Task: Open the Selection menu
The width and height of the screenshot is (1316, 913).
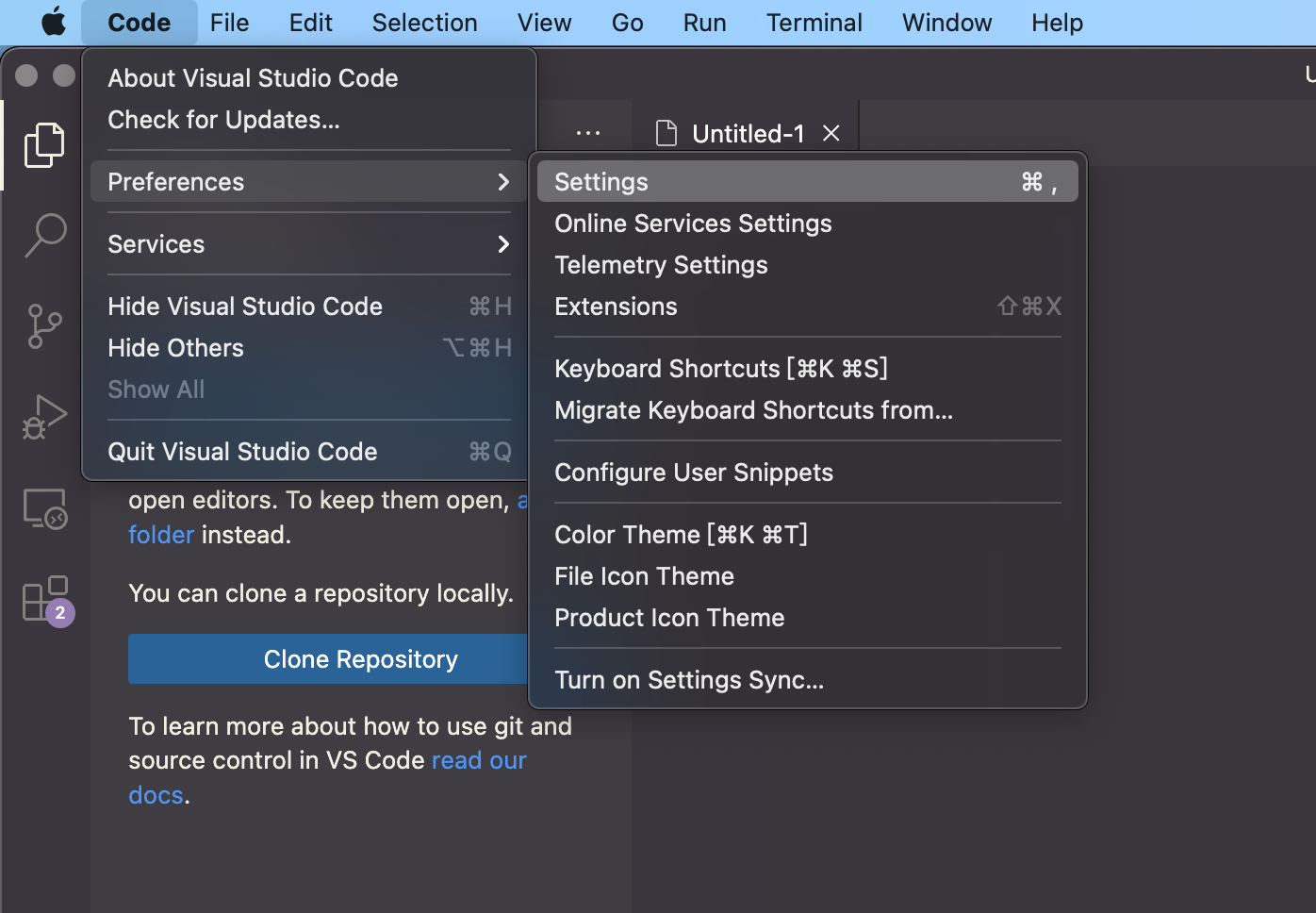Action: click(425, 23)
